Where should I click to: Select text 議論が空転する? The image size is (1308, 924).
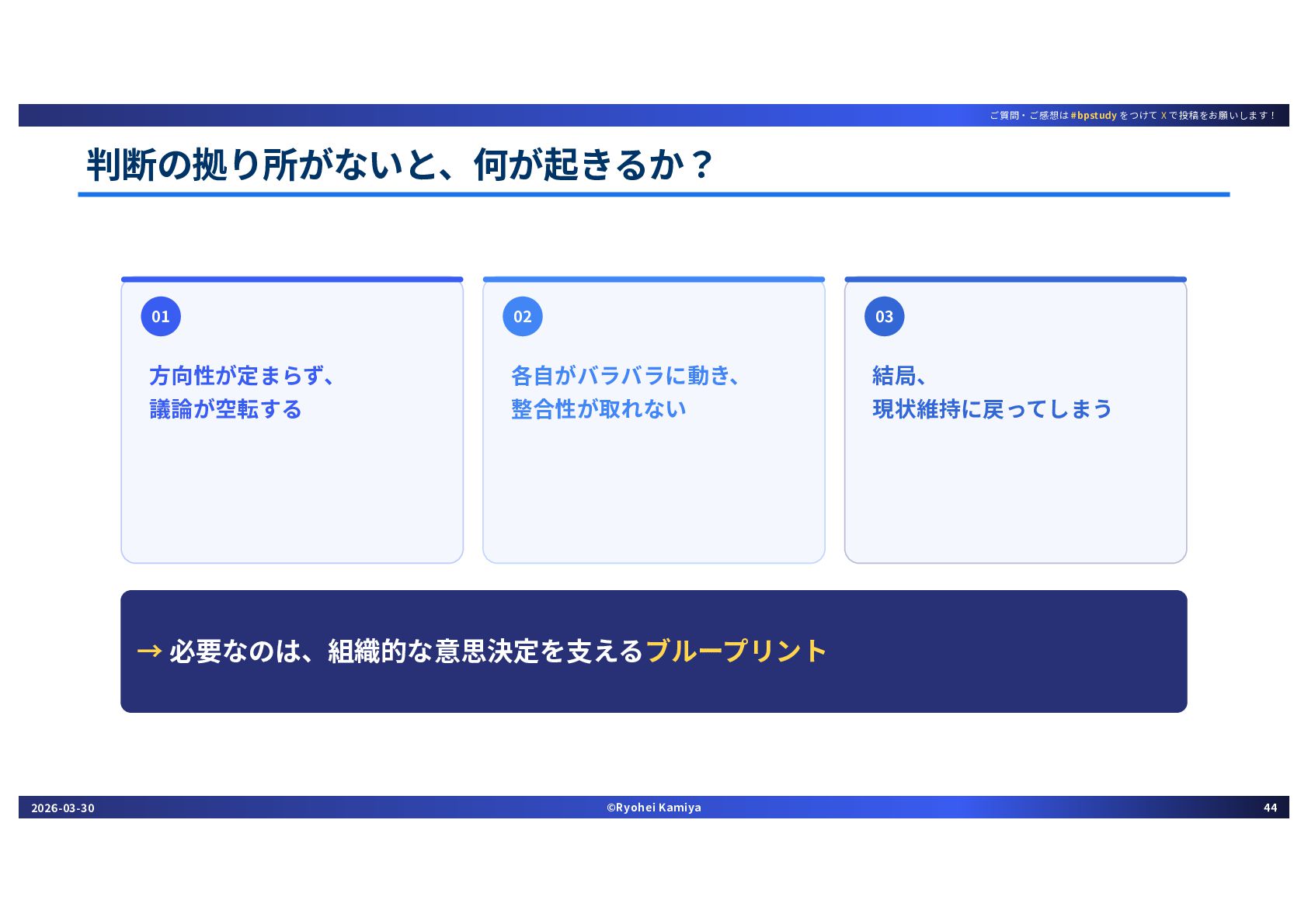(225, 409)
